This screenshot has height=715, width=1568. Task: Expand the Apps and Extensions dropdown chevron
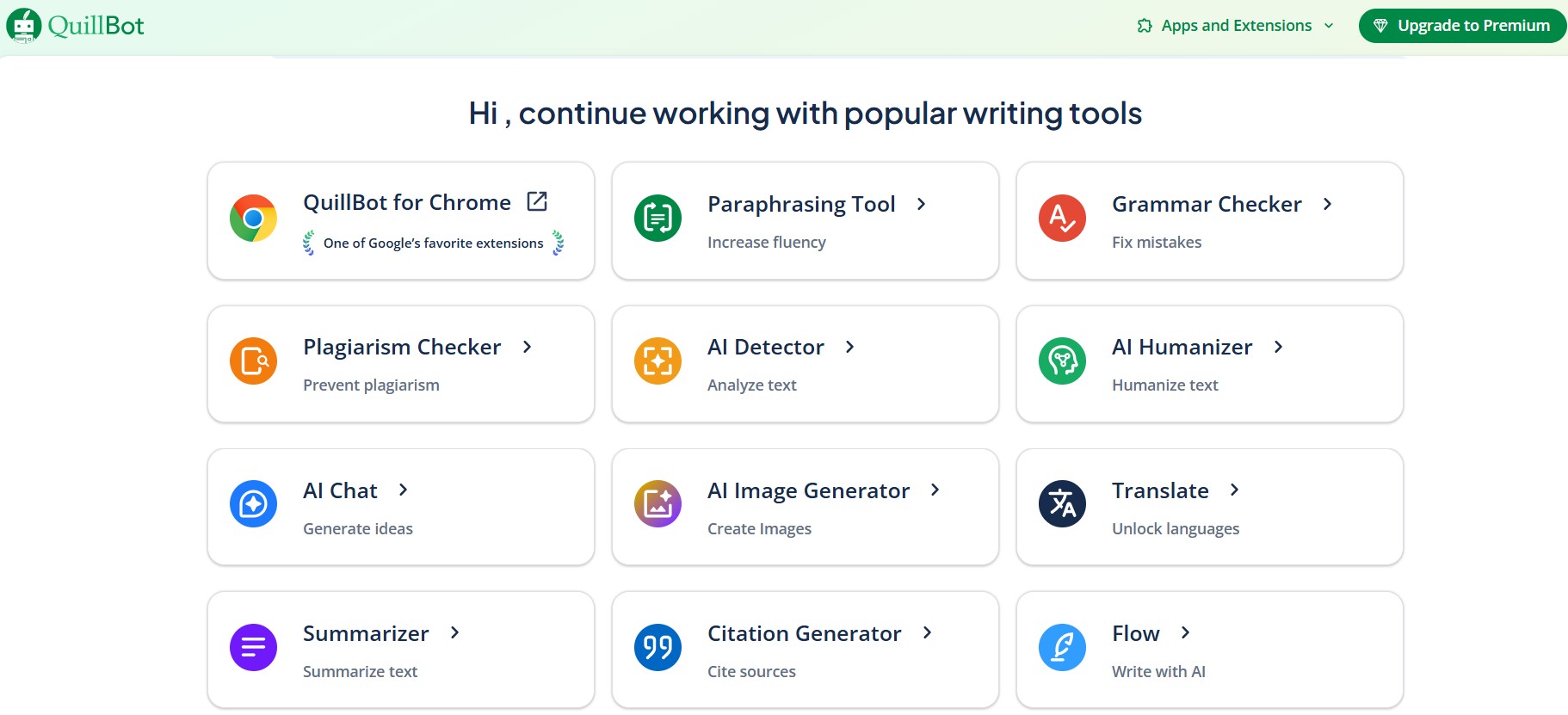click(x=1329, y=26)
